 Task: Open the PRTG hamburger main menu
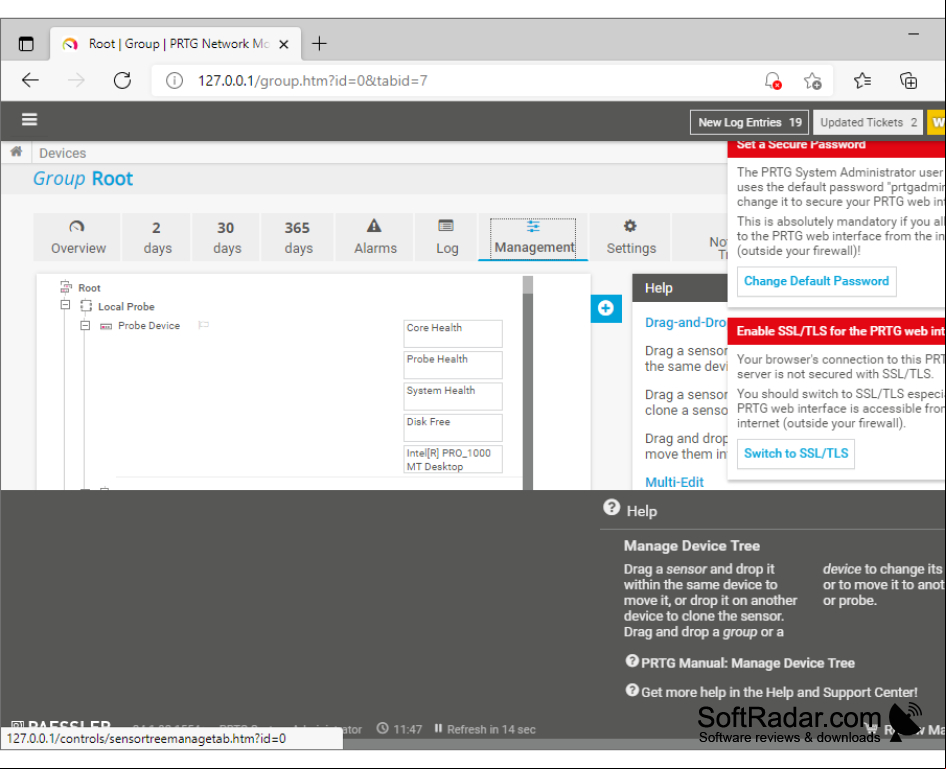(x=30, y=119)
